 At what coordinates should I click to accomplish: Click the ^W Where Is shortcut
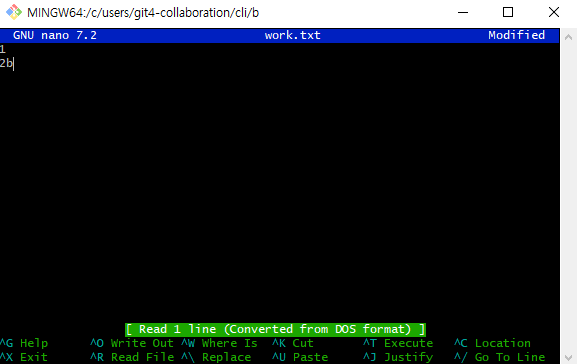click(219, 343)
